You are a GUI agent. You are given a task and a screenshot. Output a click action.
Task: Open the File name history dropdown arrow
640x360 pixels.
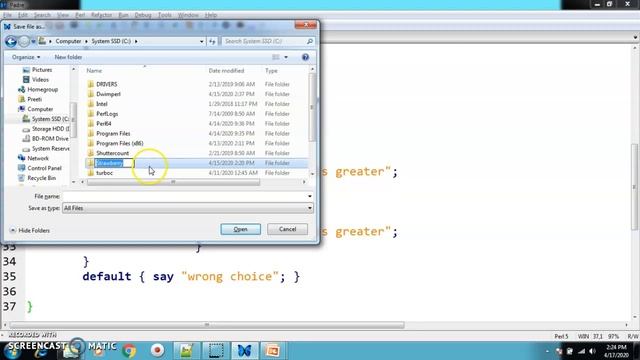click(x=310, y=196)
